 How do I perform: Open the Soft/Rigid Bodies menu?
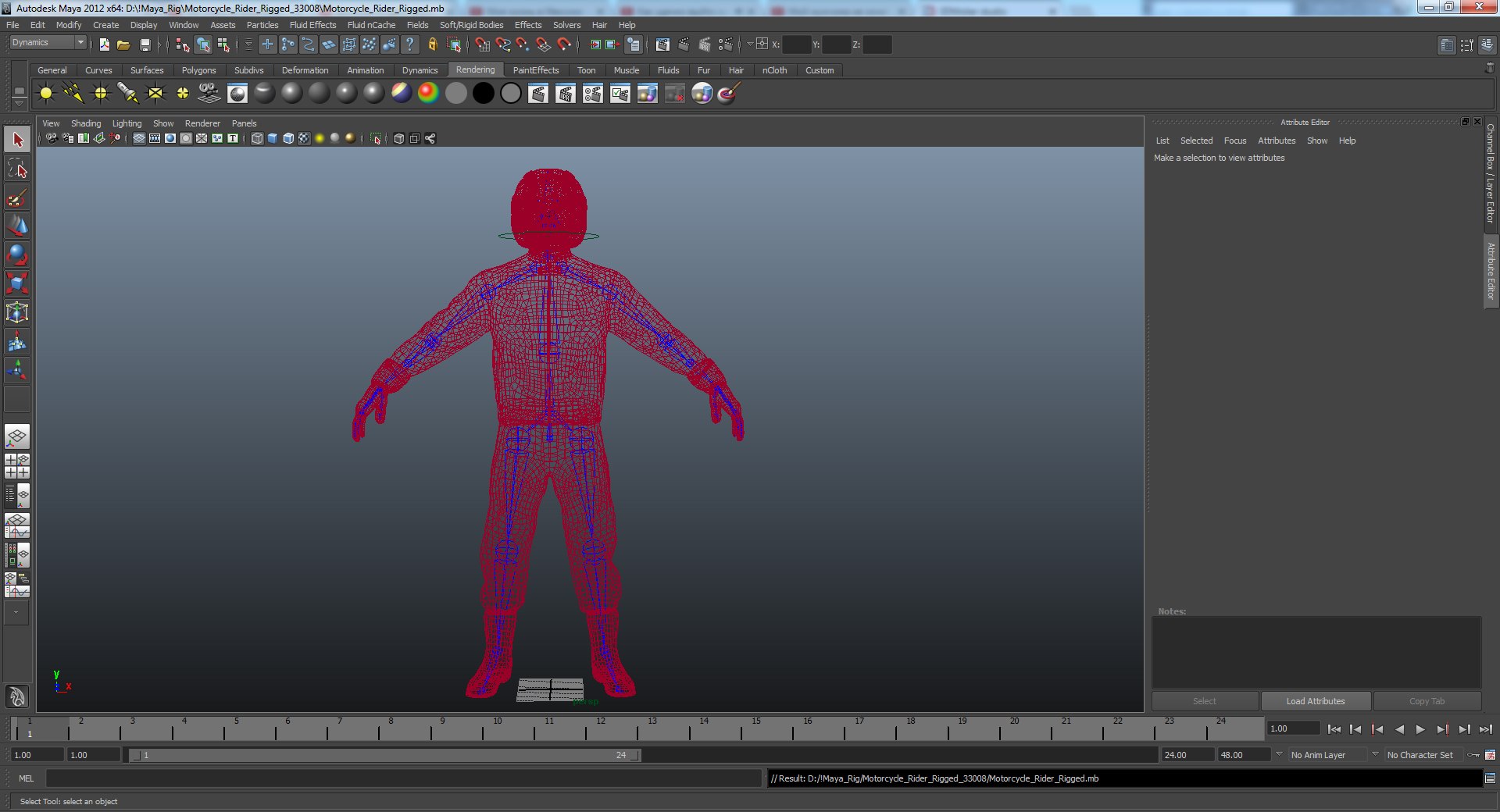point(471,25)
